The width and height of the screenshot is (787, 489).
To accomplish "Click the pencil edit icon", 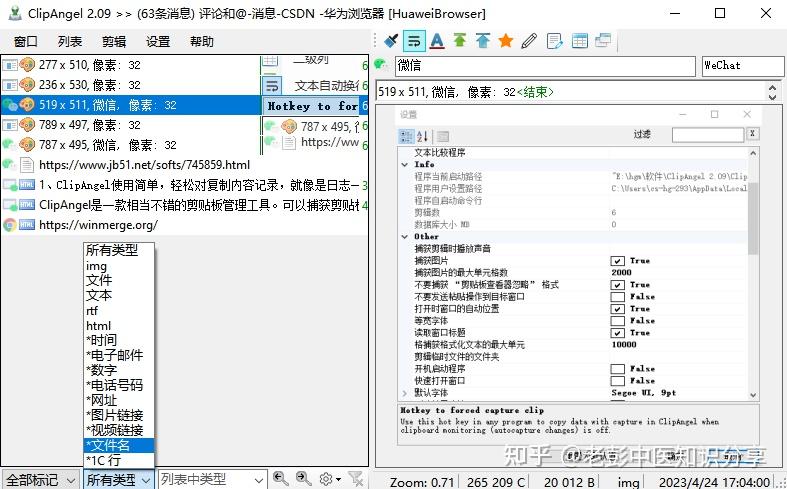I will coord(529,41).
